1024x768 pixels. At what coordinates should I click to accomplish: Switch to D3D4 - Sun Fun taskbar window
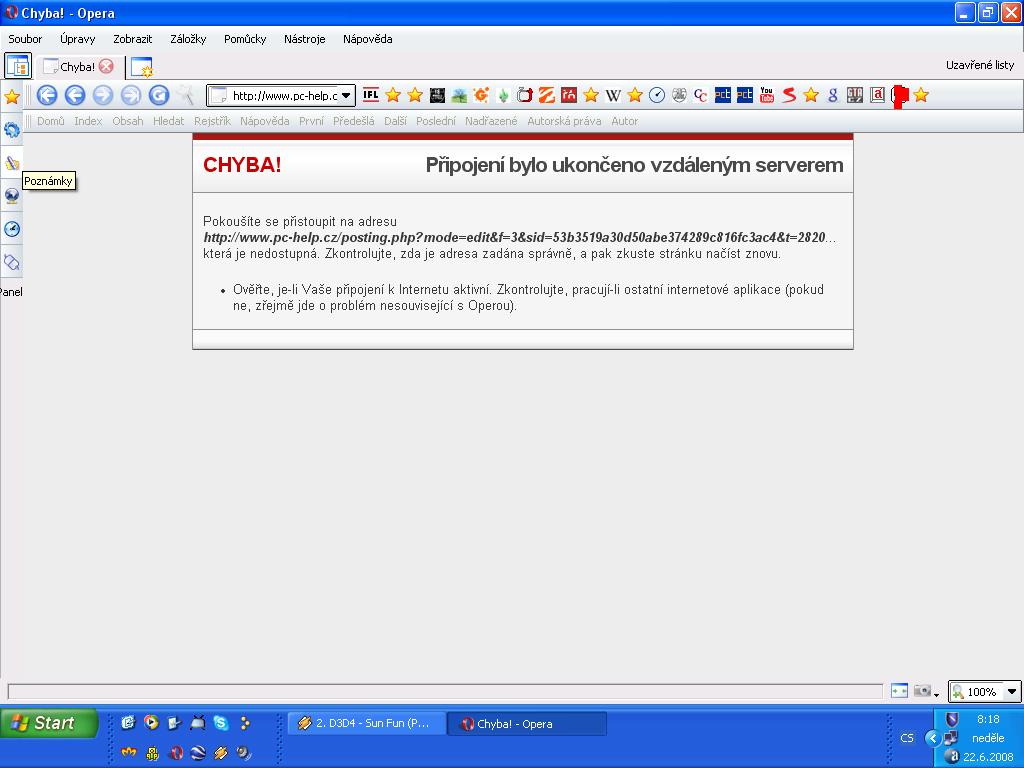pyautogui.click(x=366, y=723)
